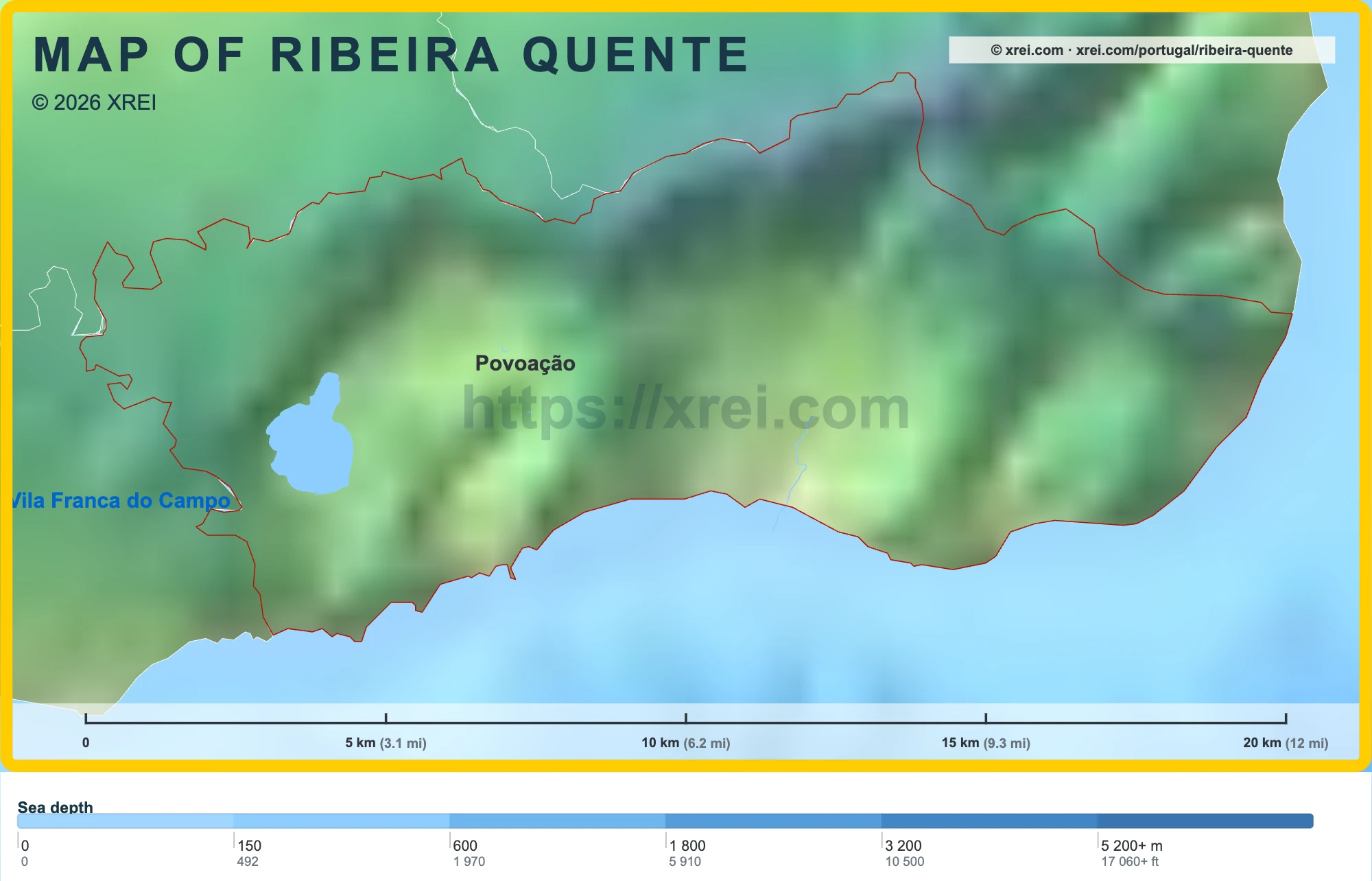This screenshot has height=881, width=1372.
Task: Click the '17 060+ ft' legend value
Action: click(1130, 862)
